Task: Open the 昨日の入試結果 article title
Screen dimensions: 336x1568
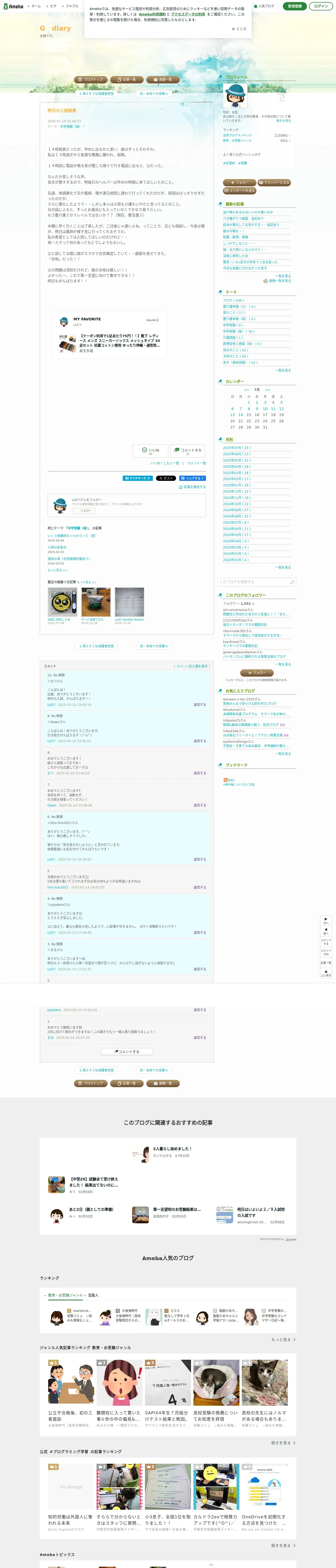Action: click(62, 111)
